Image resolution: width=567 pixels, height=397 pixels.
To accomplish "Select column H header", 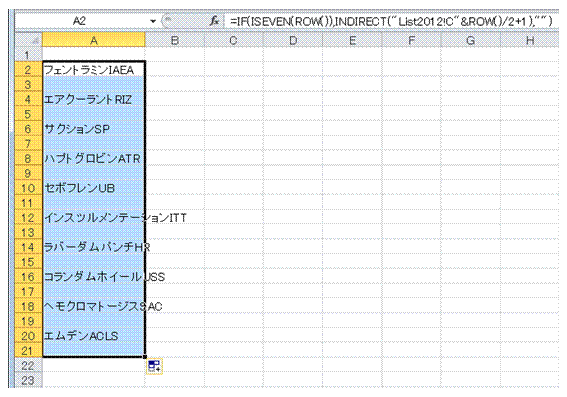I will coord(530,40).
